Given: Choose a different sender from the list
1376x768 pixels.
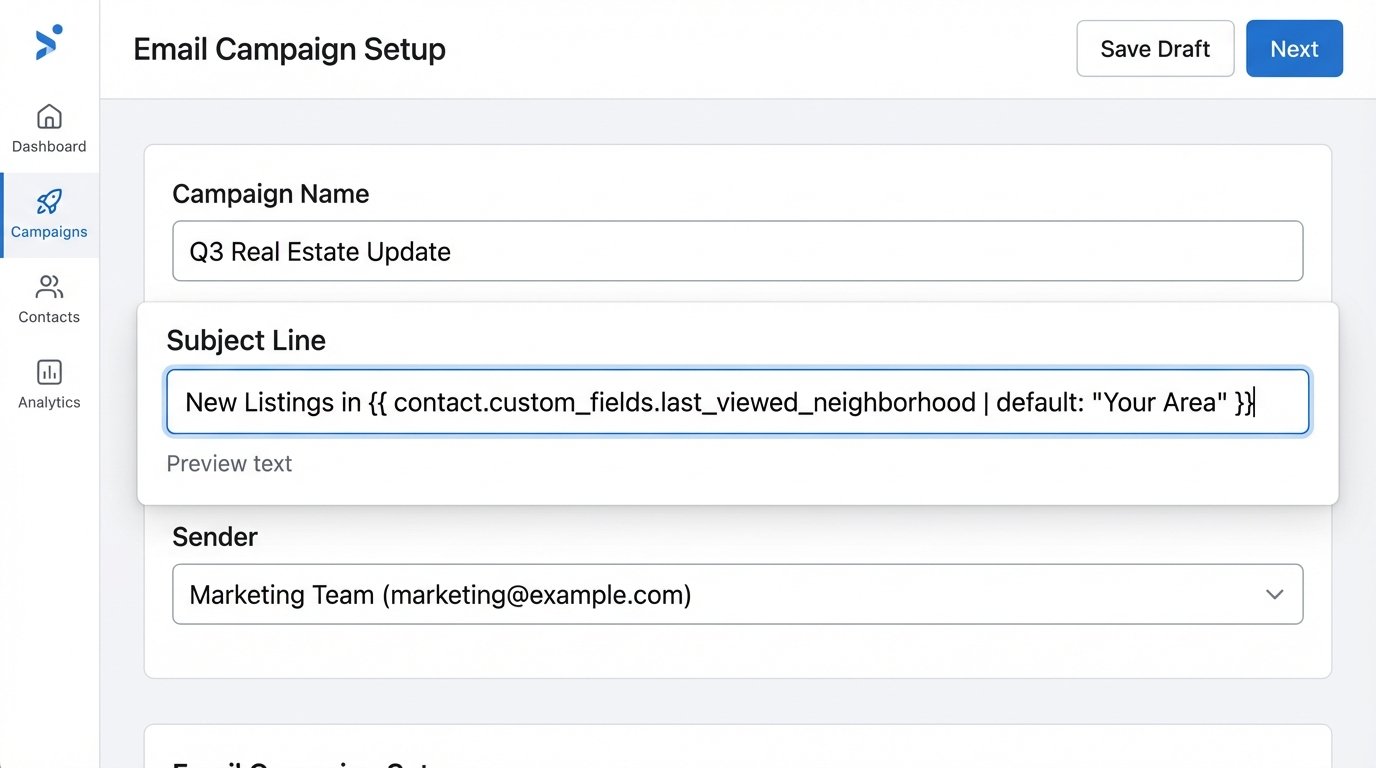Looking at the screenshot, I should [737, 594].
